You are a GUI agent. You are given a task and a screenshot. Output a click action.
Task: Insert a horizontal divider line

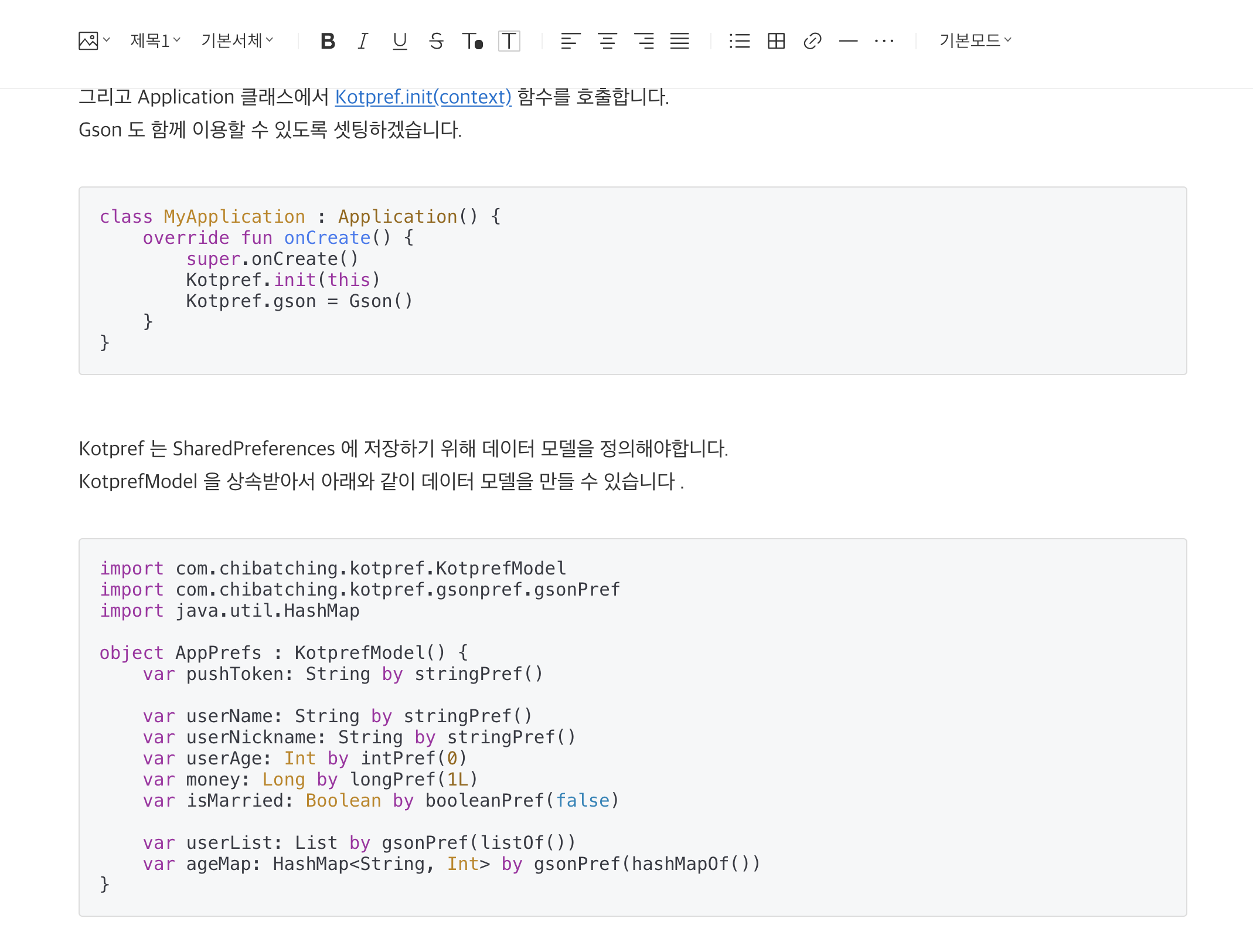coord(848,41)
